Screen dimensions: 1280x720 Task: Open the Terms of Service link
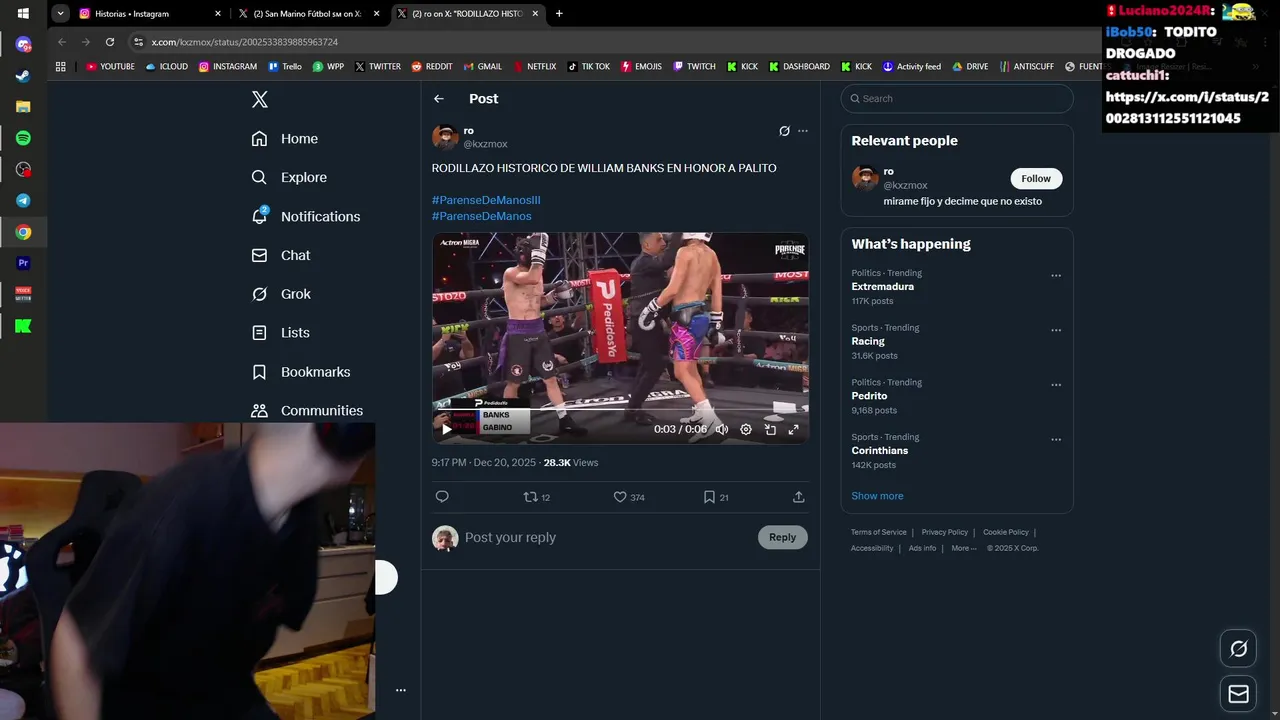(879, 532)
